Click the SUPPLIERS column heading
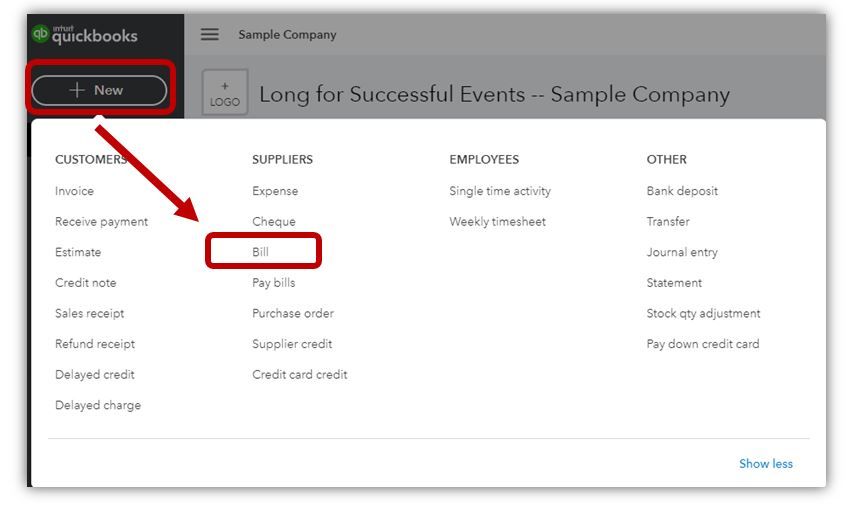This screenshot has width=851, height=506. [x=282, y=160]
